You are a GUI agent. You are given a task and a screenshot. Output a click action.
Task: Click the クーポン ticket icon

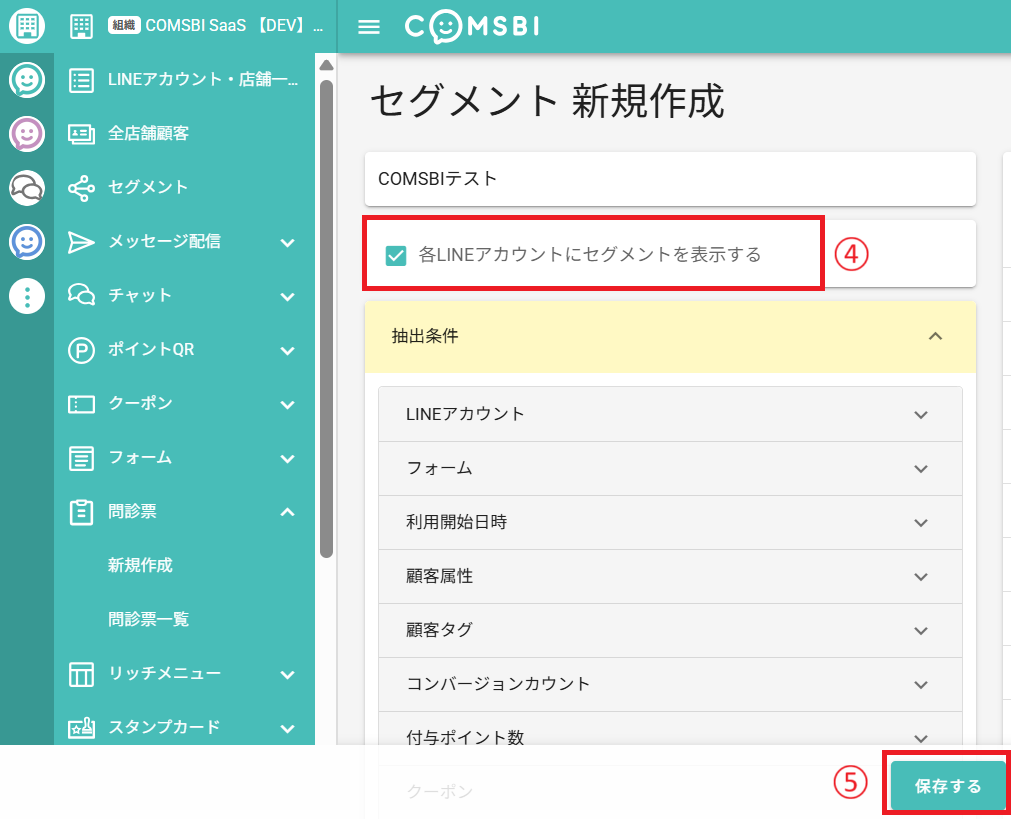(81, 404)
